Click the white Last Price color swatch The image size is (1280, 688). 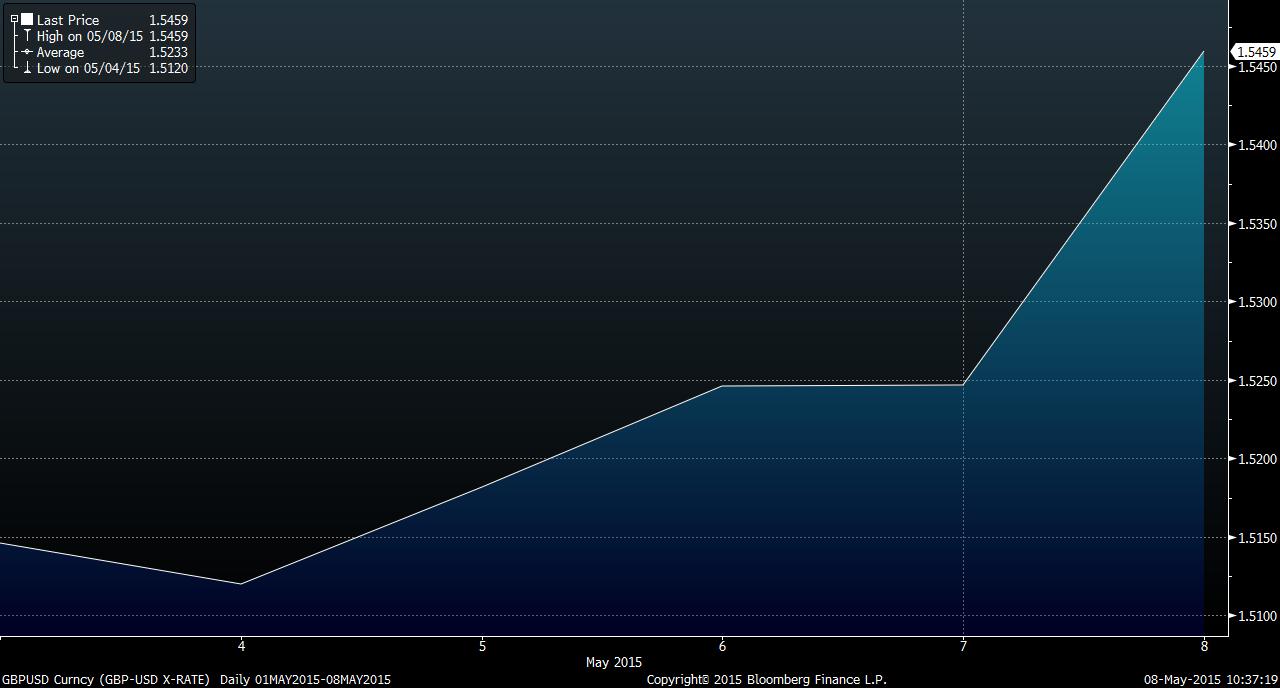pyautogui.click(x=27, y=19)
